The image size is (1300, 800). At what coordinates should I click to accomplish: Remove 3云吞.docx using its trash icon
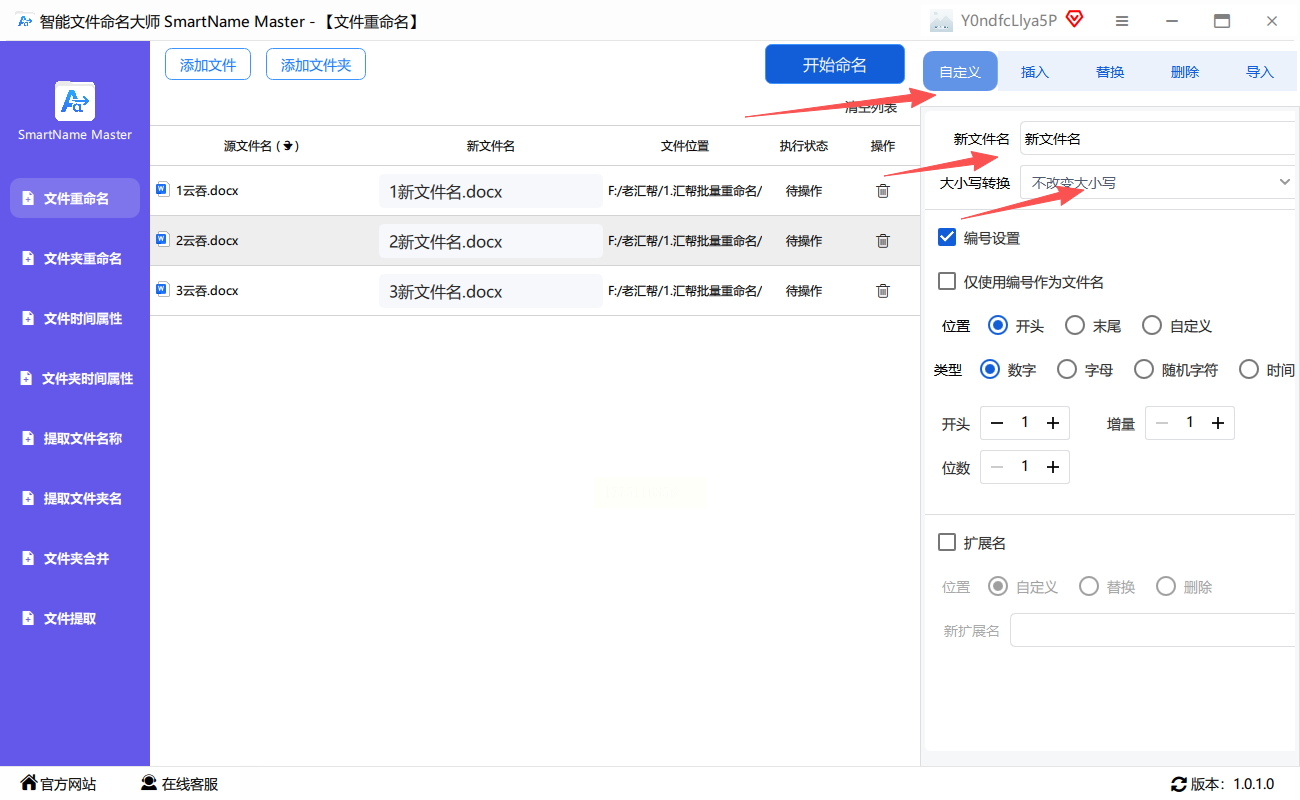click(882, 291)
